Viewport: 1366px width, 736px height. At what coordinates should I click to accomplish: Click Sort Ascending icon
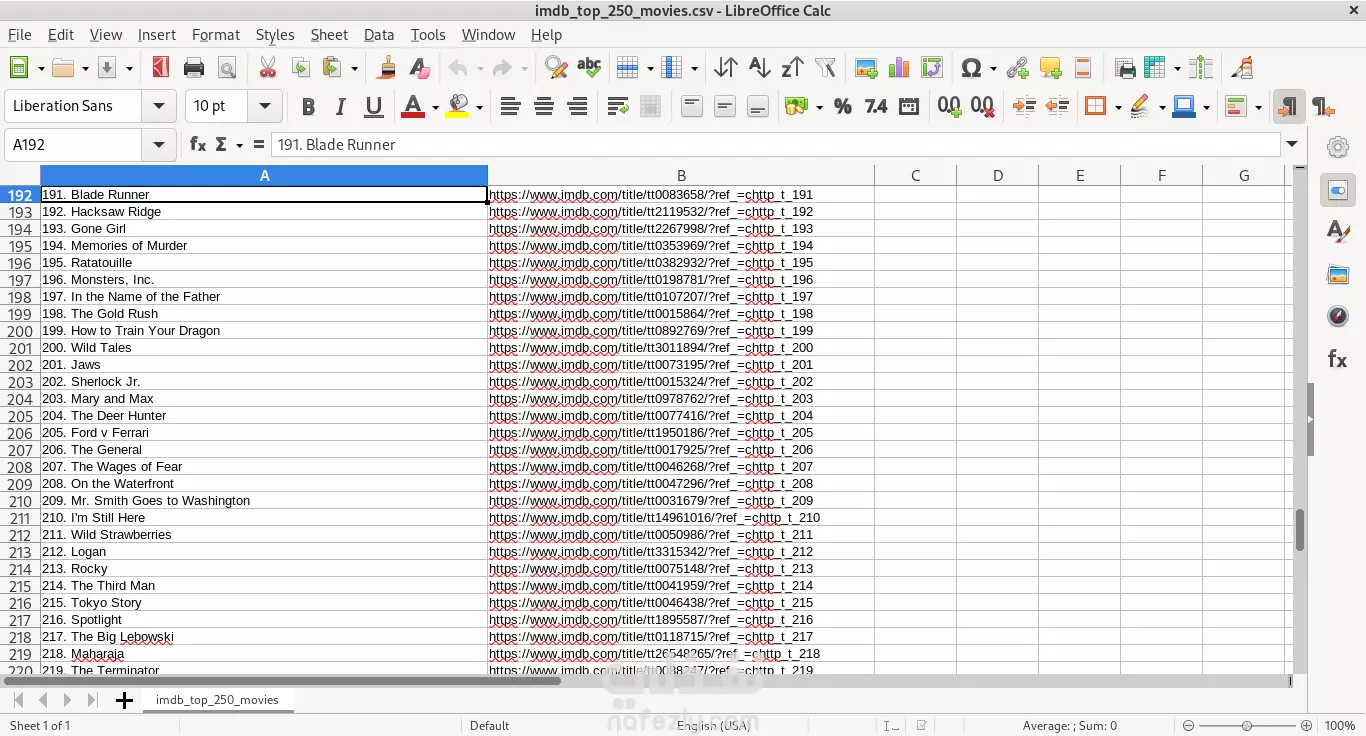tap(759, 68)
